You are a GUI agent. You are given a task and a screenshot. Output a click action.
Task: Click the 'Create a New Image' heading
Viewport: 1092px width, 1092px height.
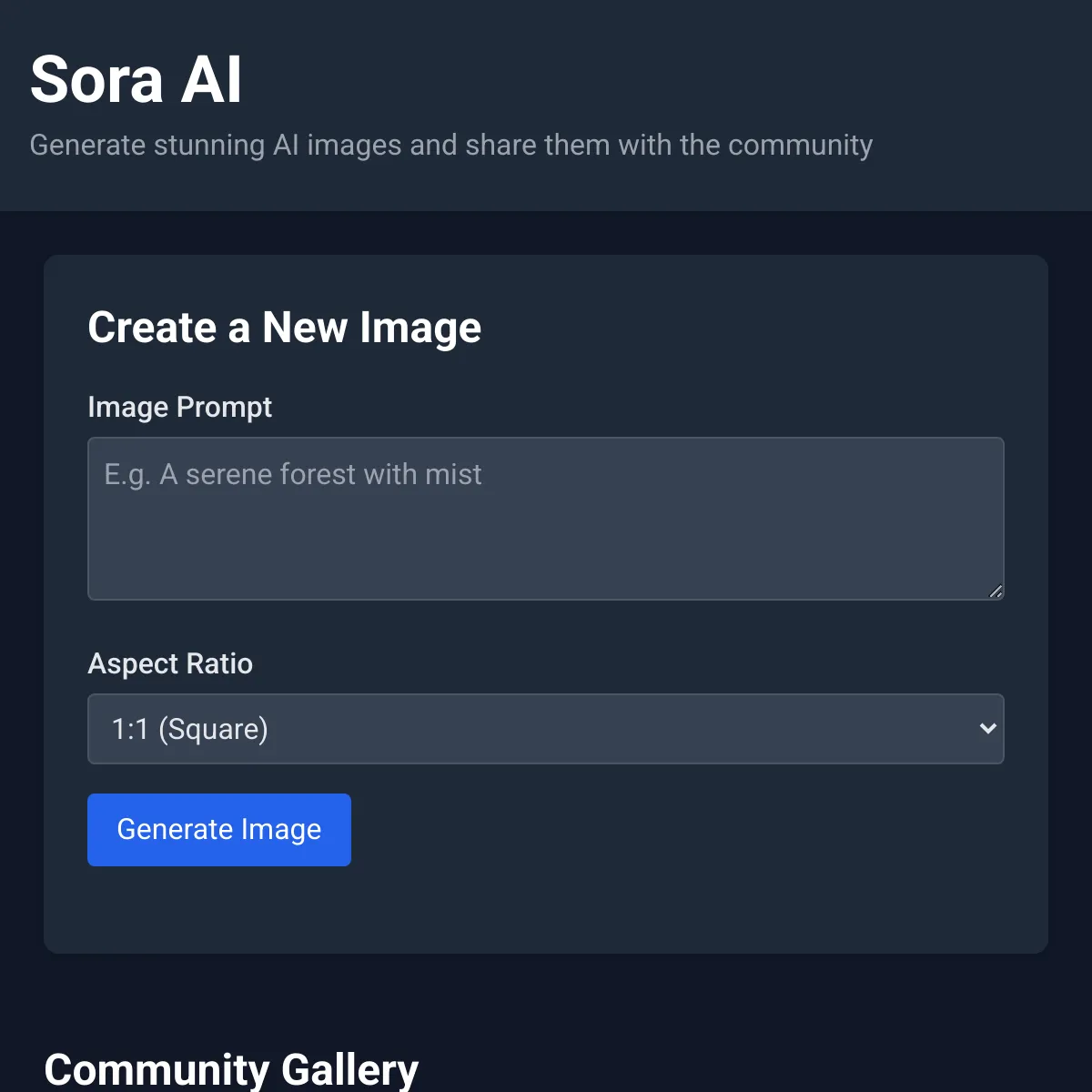[285, 328]
